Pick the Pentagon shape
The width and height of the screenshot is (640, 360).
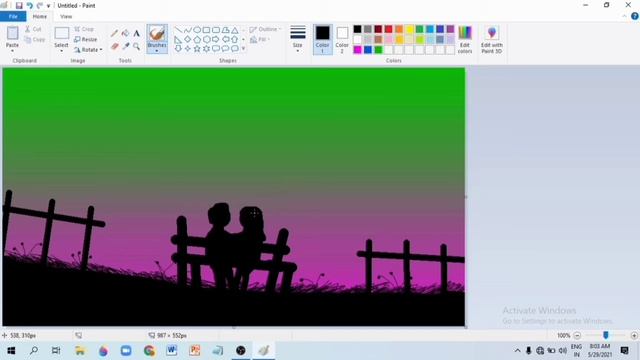click(197, 40)
